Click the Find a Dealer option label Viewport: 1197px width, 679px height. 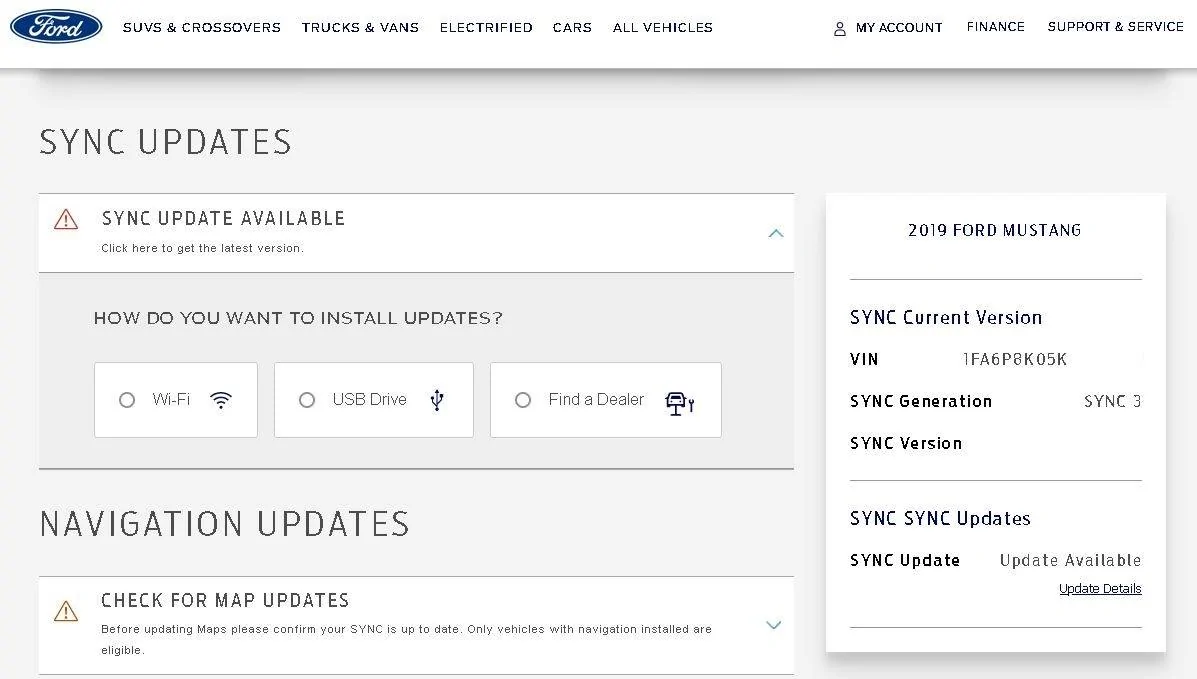tap(596, 399)
